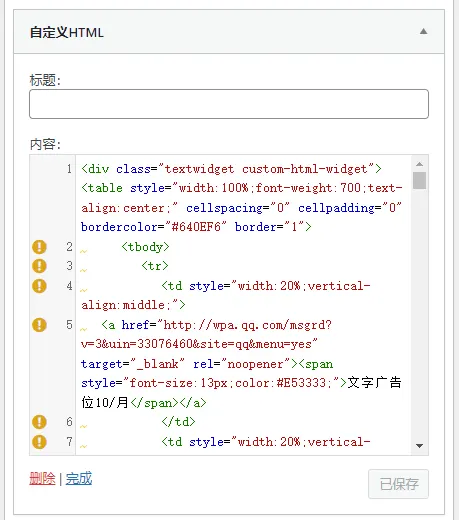Click the <tbody> tag on line 2
The height and width of the screenshot is (520, 459).
pos(145,247)
